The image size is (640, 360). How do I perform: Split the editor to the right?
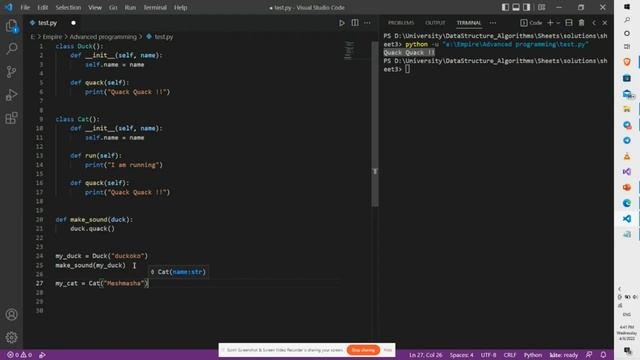pos(355,23)
